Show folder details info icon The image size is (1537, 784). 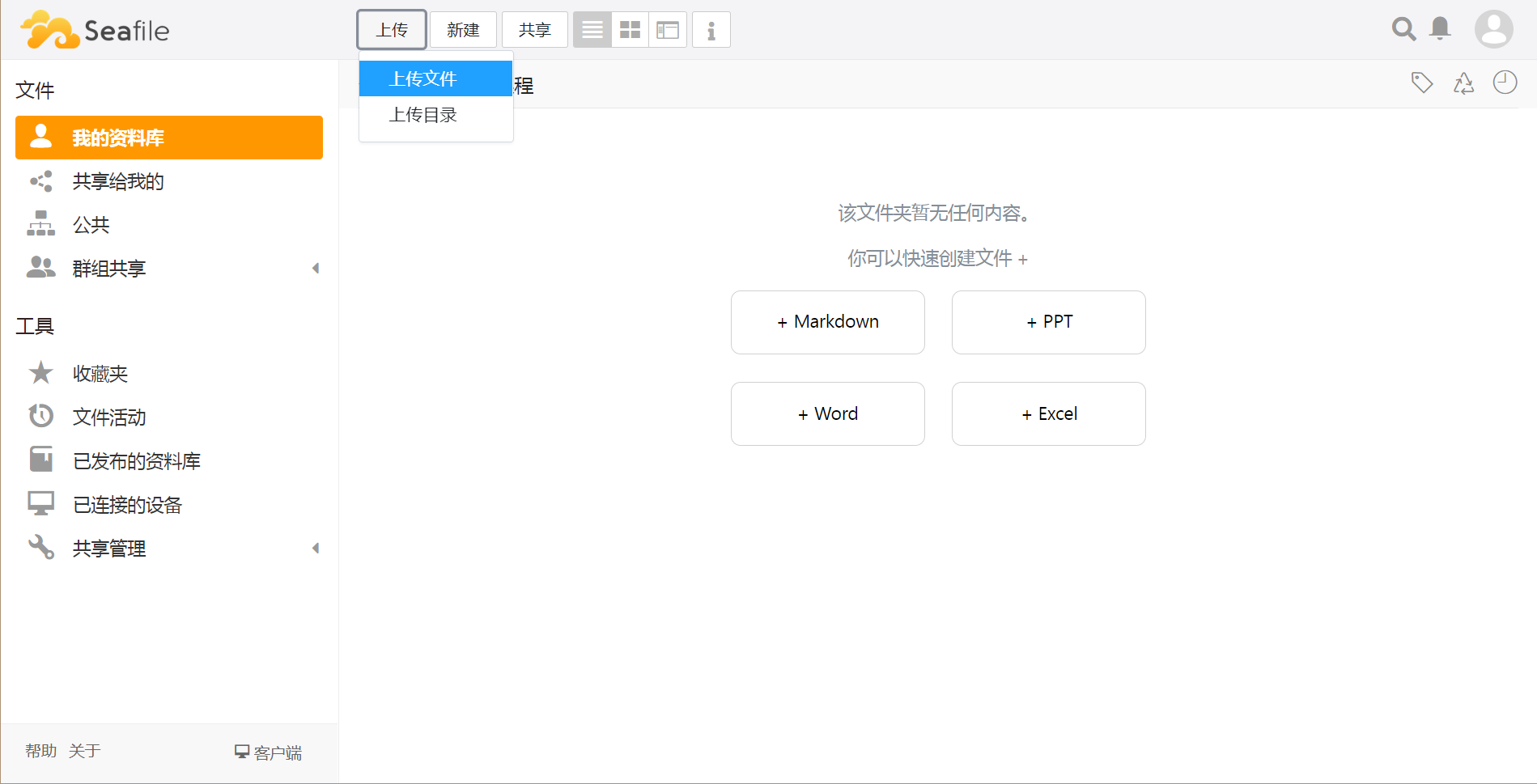[711, 30]
